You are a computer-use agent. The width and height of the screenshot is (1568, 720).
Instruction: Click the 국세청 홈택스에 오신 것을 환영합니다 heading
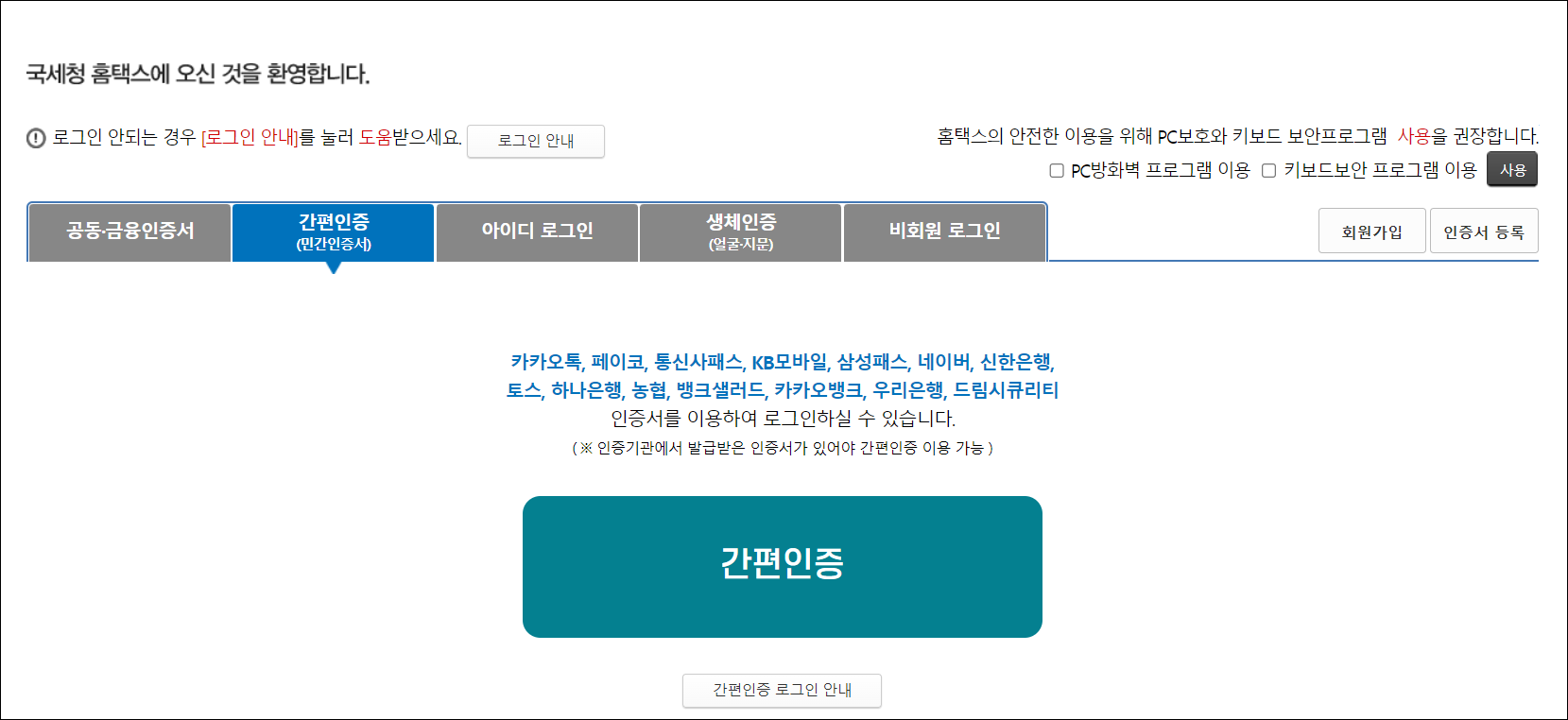click(x=198, y=74)
